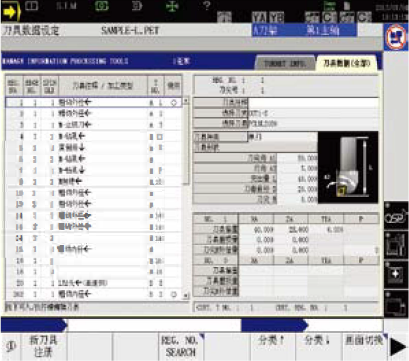Click the tool list scroll-down arrow
Screen dimensions: 409x361
(x=186, y=295)
